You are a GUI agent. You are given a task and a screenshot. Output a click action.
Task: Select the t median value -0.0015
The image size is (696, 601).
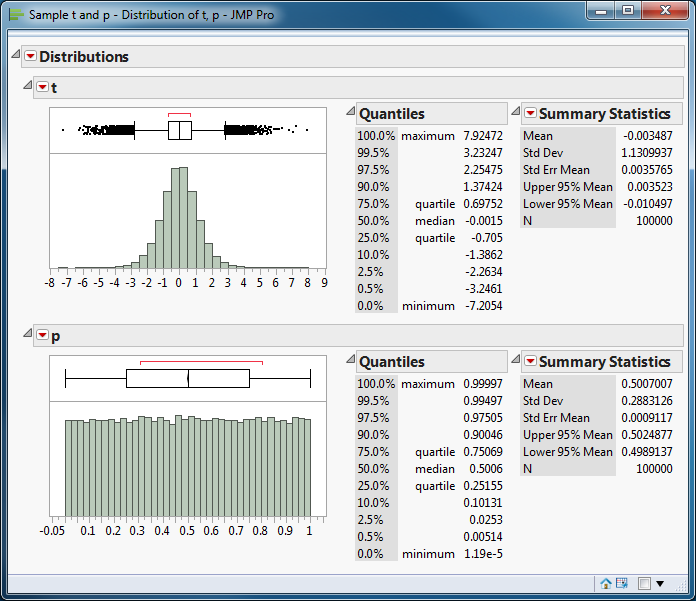484,221
